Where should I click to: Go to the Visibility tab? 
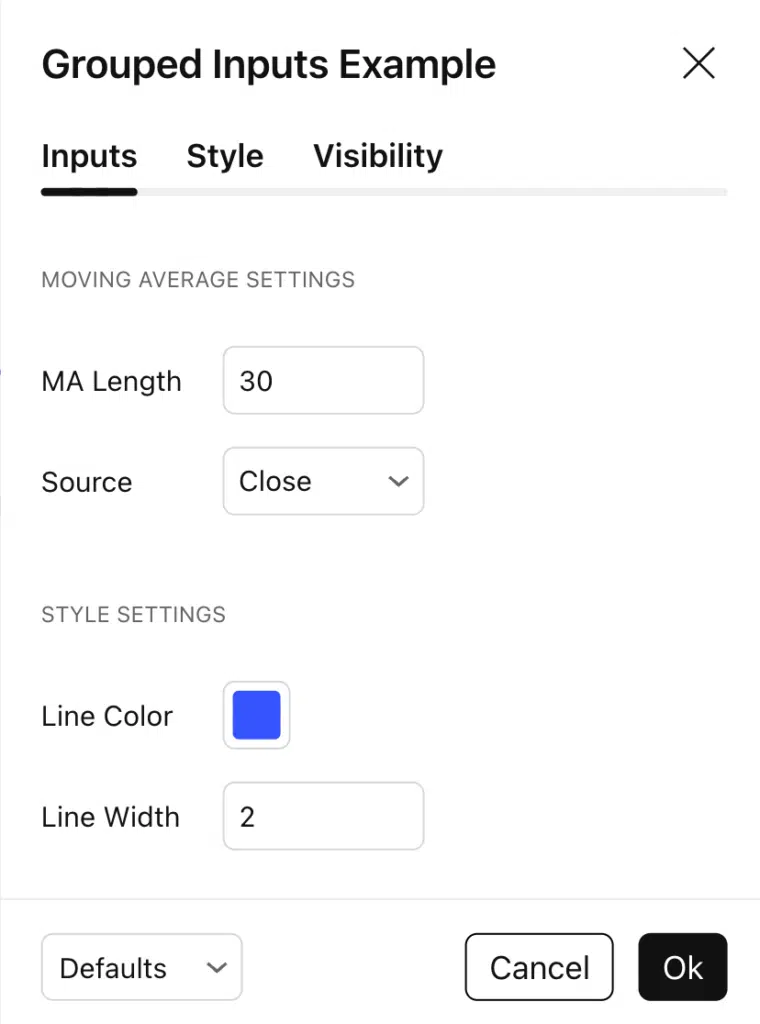click(x=377, y=156)
